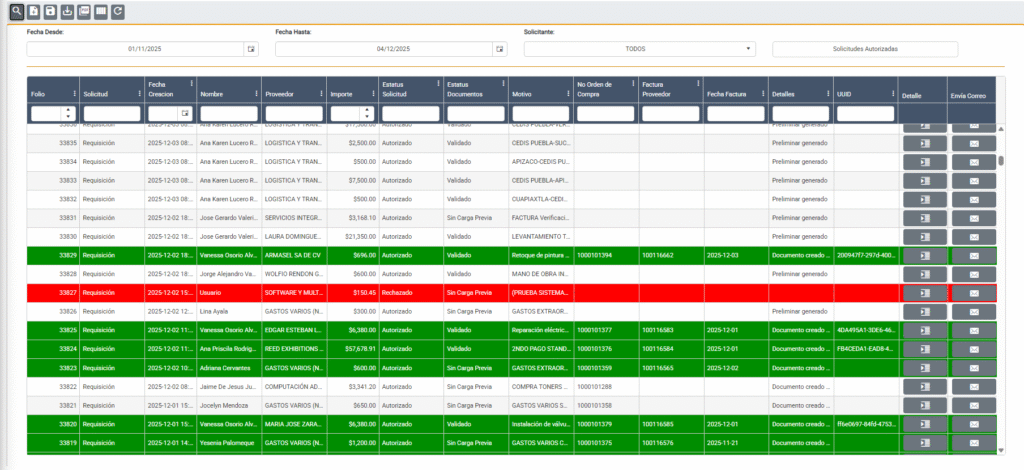
Task: Click the columns layout toolbar icon
Action: 101,11
